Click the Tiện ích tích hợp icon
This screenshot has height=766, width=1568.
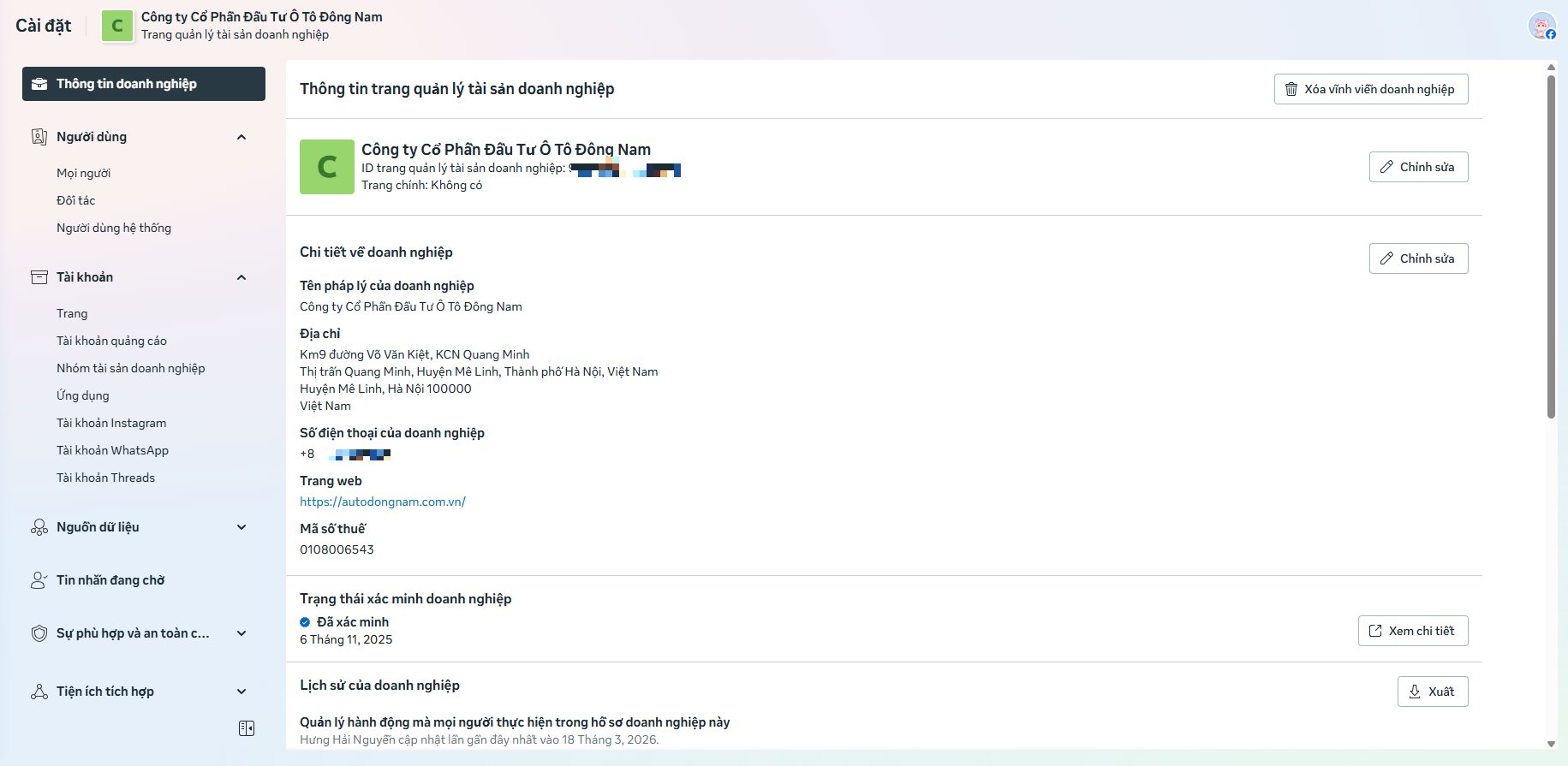point(39,692)
